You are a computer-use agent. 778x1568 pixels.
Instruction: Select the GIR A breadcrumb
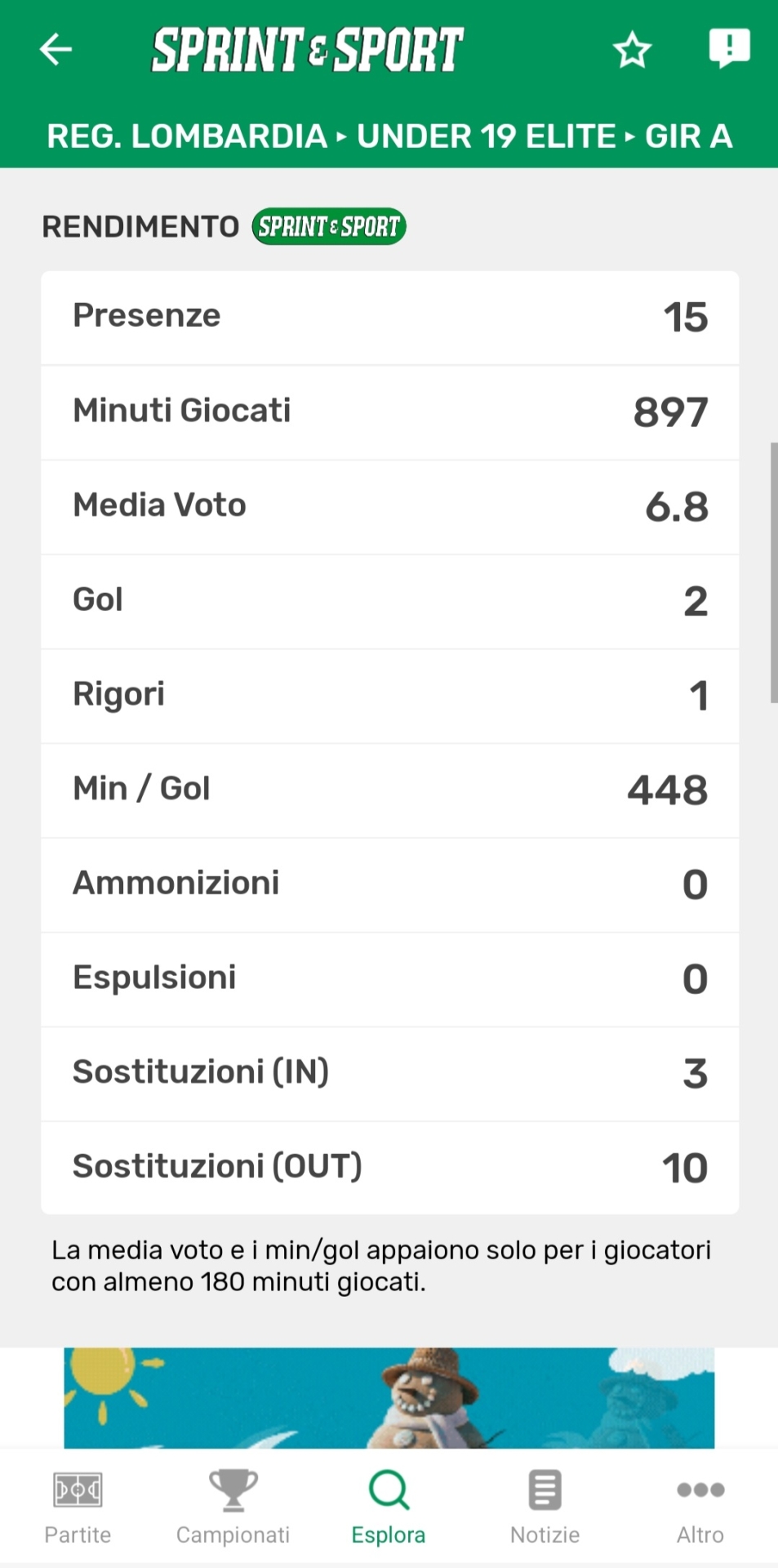[x=688, y=136]
